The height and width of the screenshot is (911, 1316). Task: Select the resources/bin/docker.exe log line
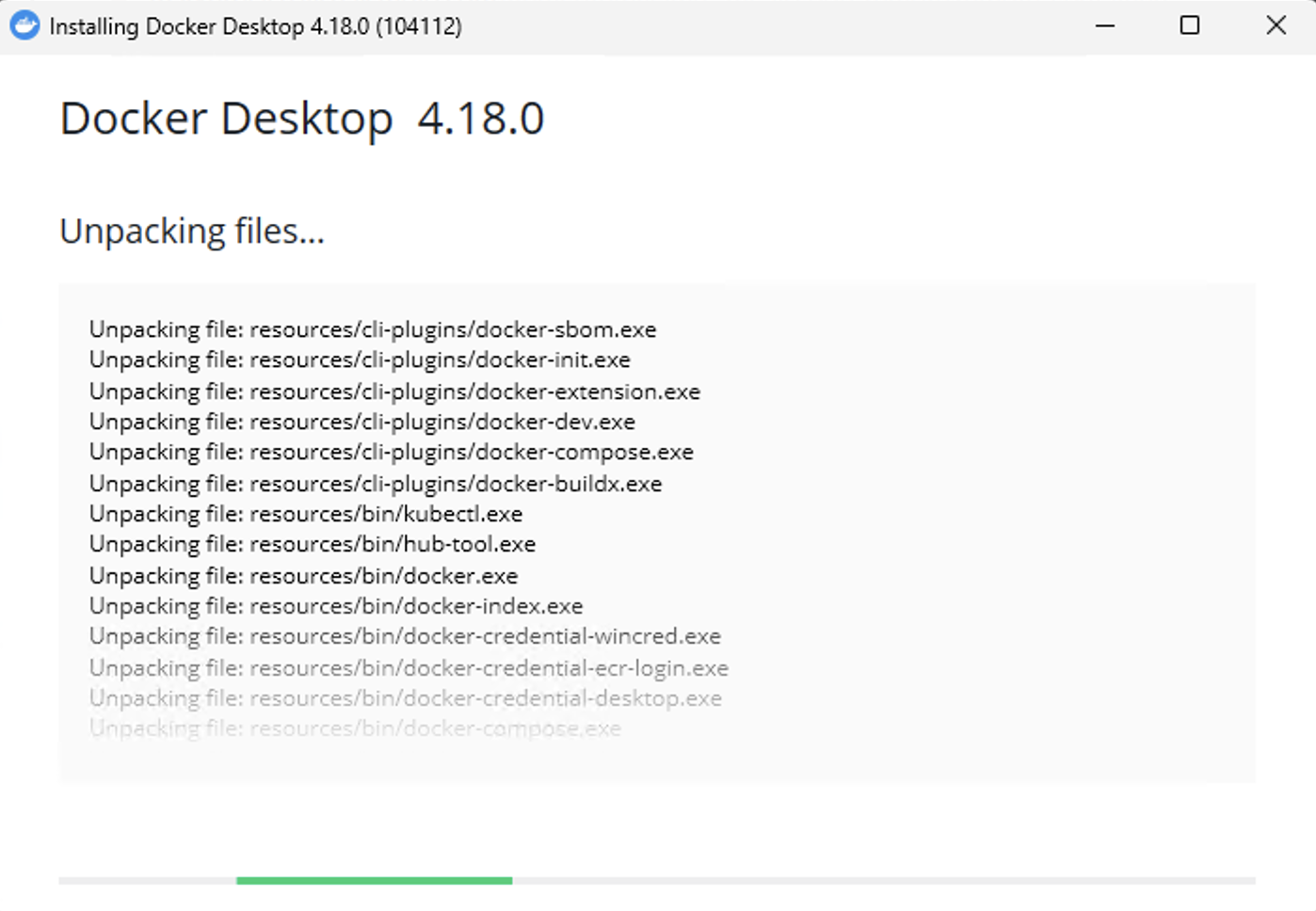pyautogui.click(x=303, y=575)
